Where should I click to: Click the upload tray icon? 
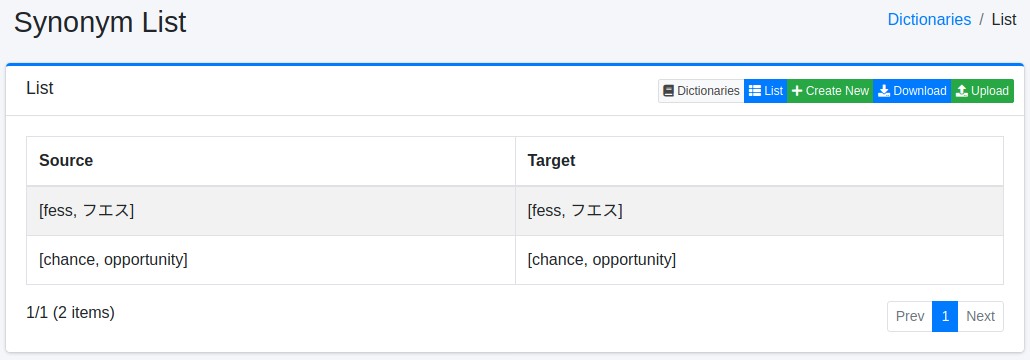pyautogui.click(x=962, y=91)
